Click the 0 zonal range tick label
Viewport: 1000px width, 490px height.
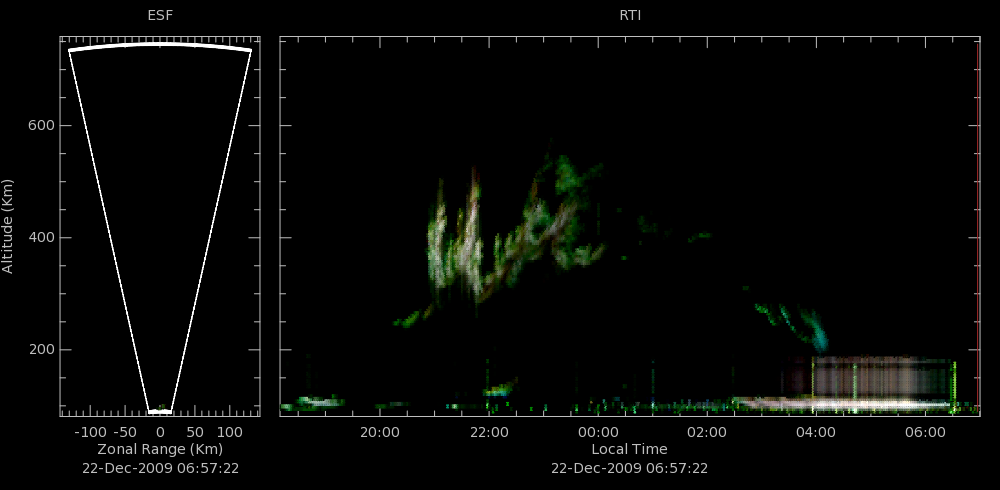pos(160,432)
